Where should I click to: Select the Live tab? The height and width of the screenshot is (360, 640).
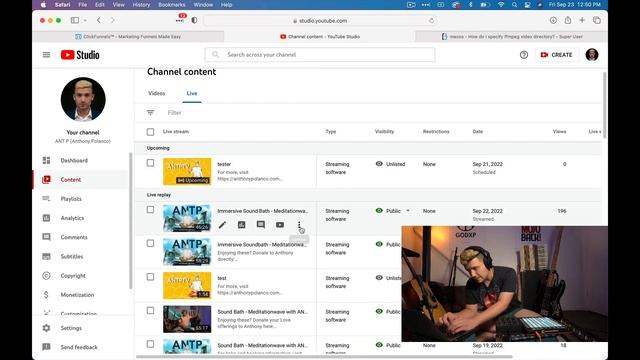pos(192,93)
